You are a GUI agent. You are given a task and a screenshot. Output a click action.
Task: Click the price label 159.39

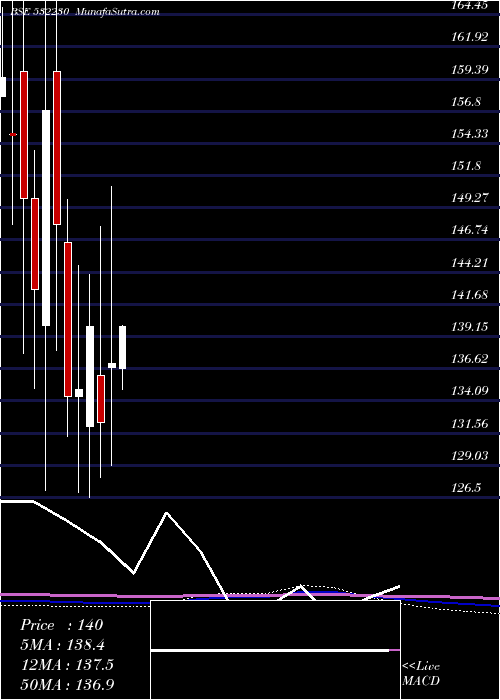[x=470, y=69]
